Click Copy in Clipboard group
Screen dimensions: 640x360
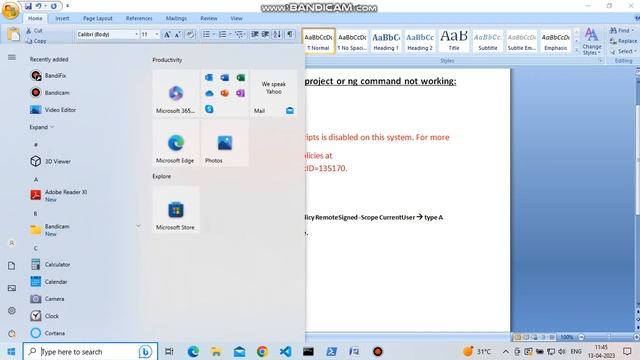[36, 41]
